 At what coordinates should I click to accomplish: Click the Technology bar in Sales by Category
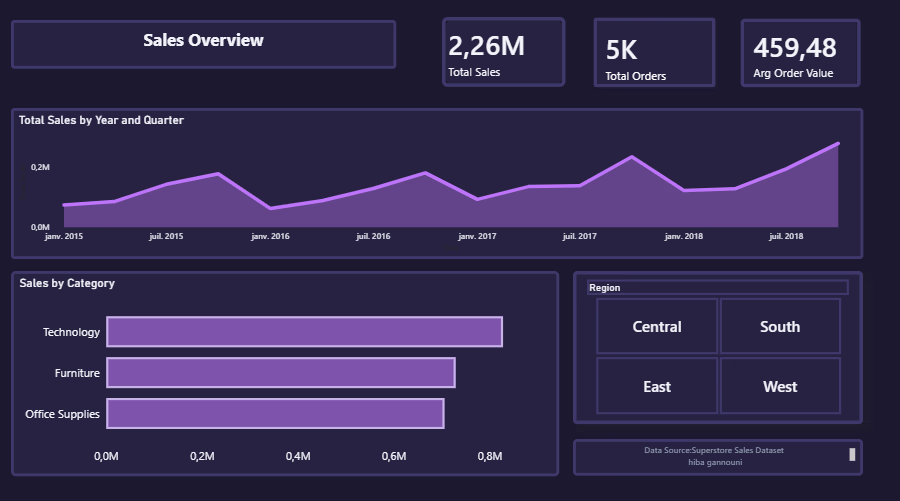coord(305,332)
